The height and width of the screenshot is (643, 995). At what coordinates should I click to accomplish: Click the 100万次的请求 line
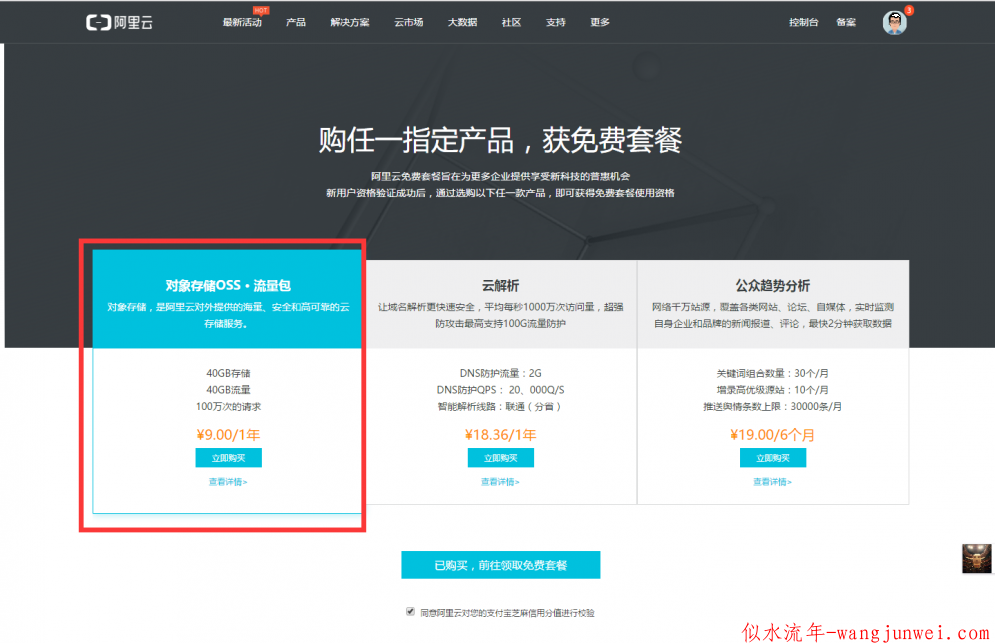click(x=228, y=406)
